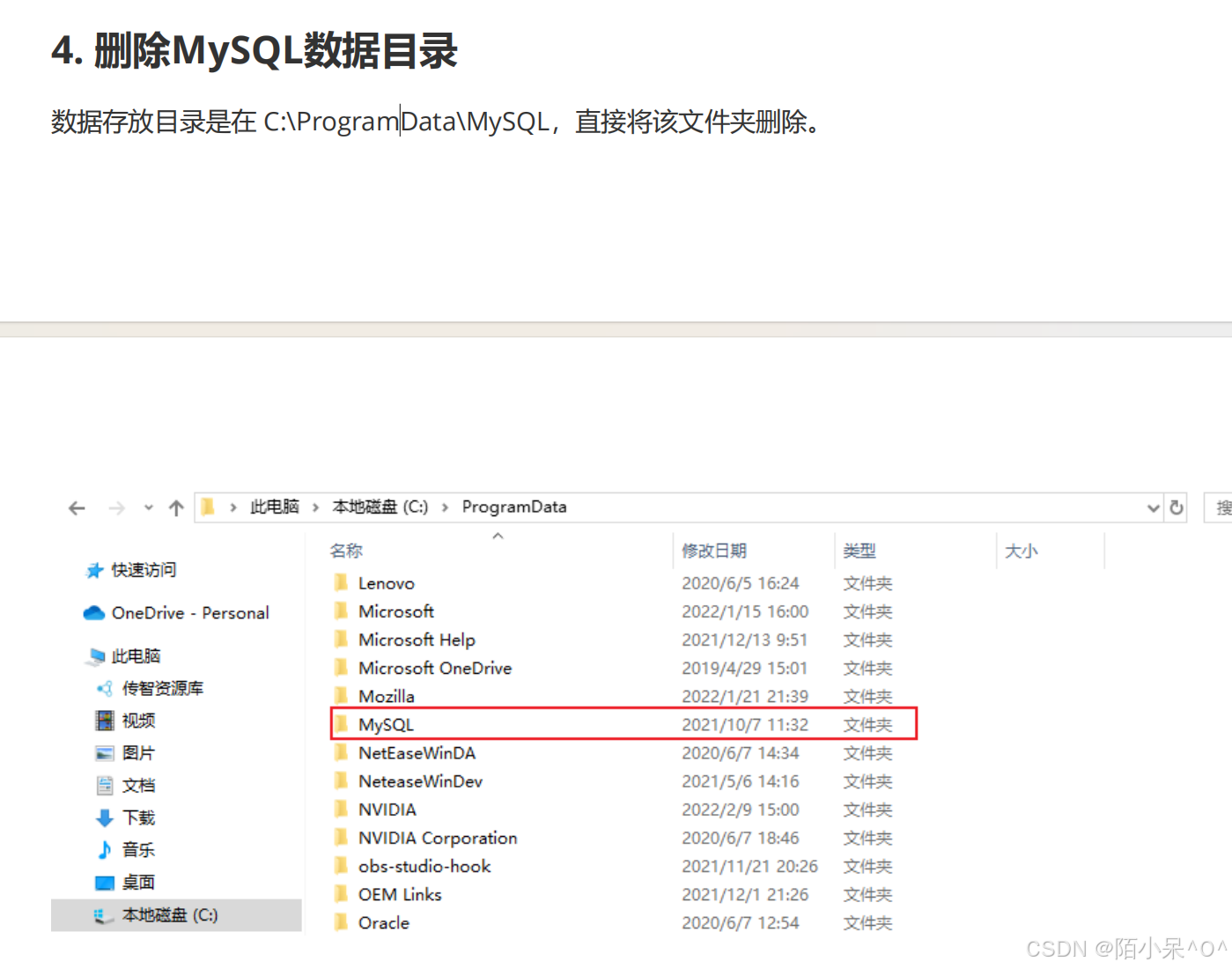This screenshot has height=969, width=1232.
Task: Click the Mozilla folder name
Action: (x=387, y=696)
